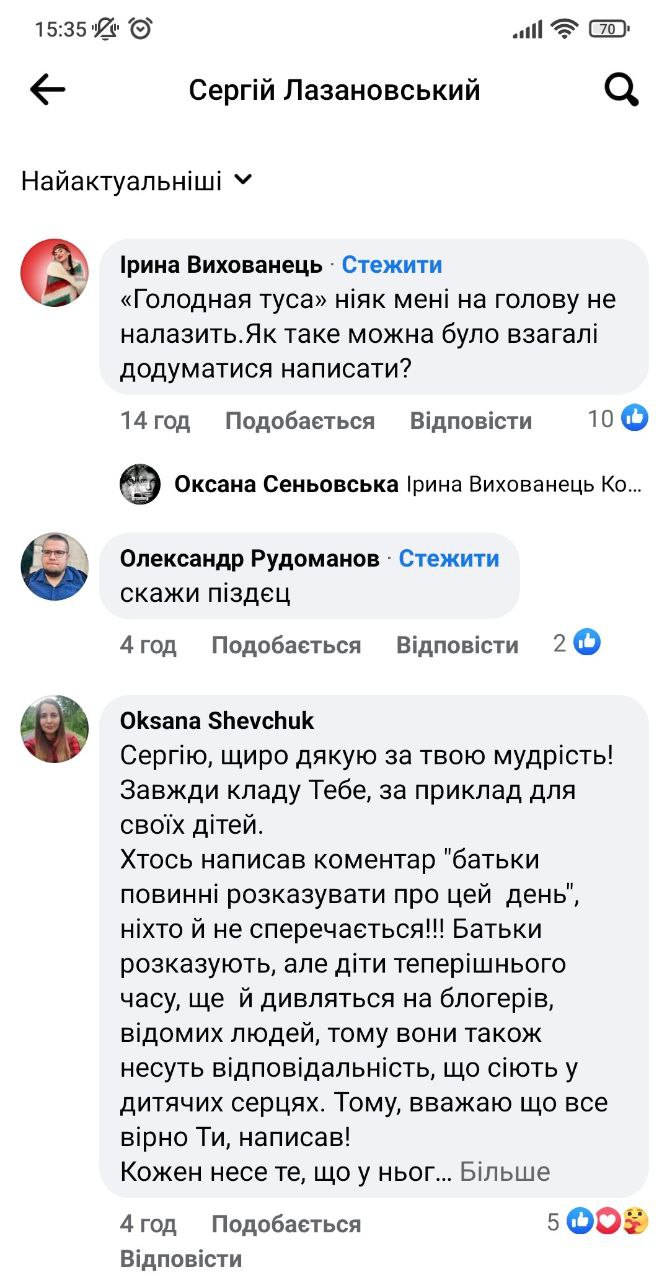Like Ірина Вихованець's comment via Подобається
Screen dimensions: 669x1280
[299, 420]
